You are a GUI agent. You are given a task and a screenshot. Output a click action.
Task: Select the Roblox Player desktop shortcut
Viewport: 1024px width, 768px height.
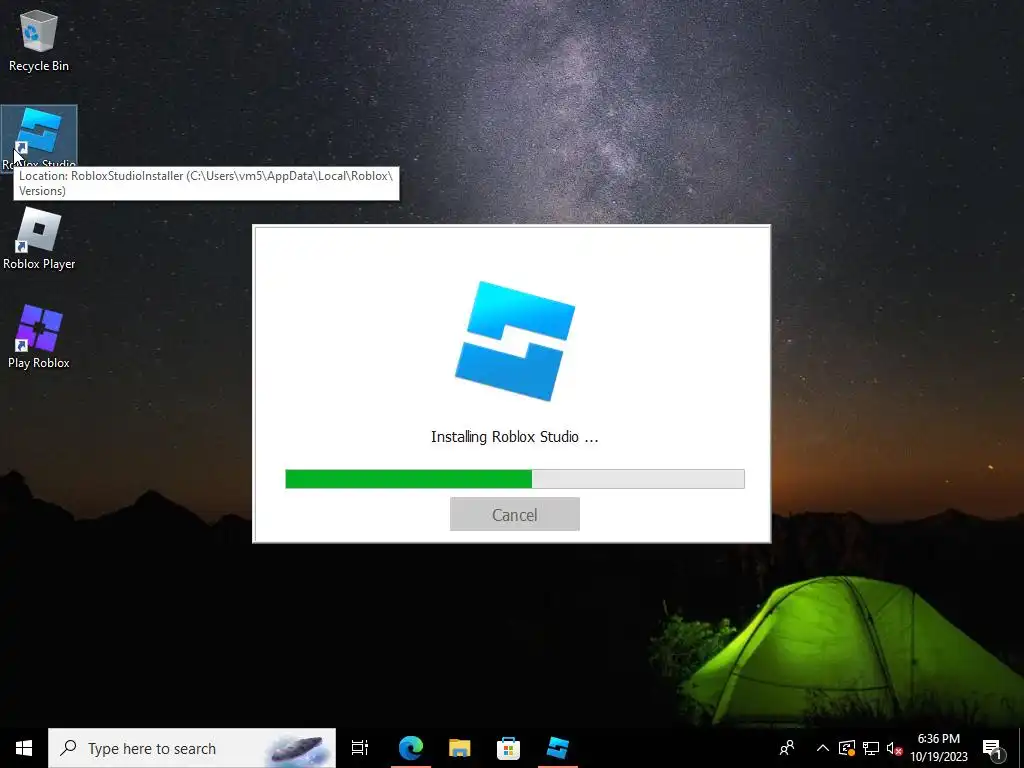click(39, 238)
